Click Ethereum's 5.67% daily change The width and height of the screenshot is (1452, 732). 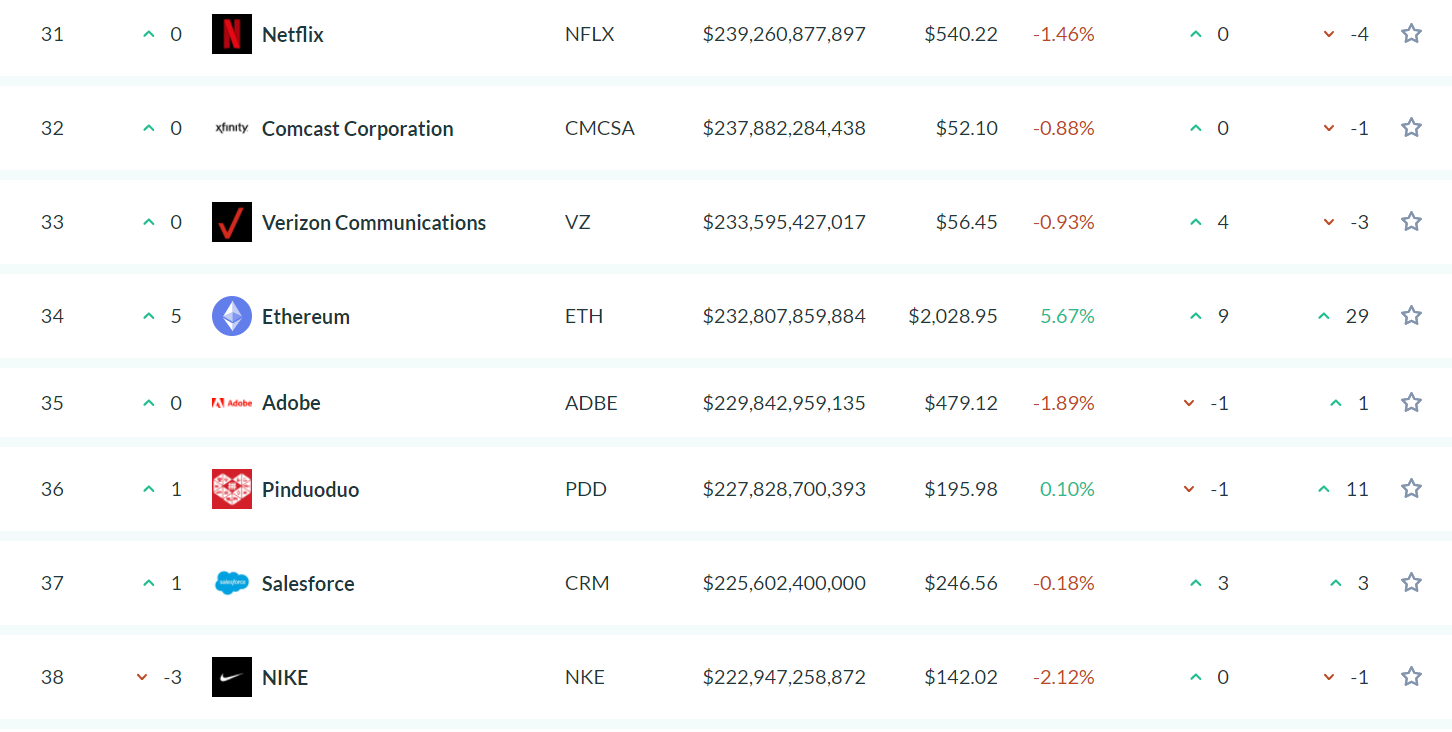1067,317
